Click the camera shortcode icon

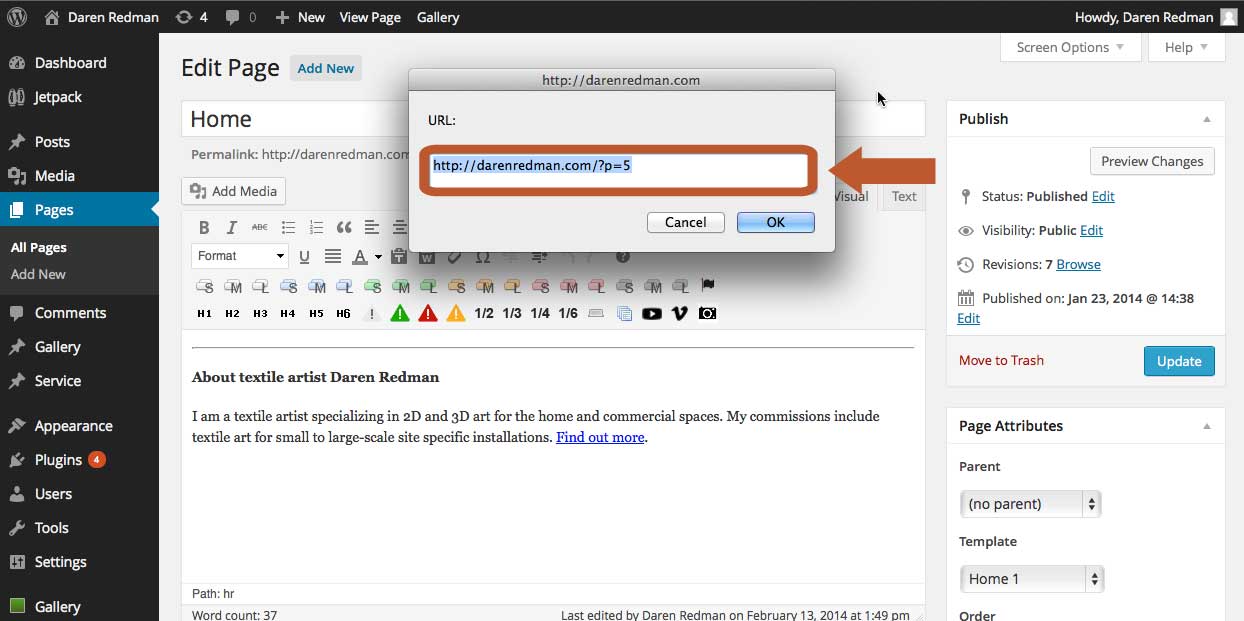coord(708,314)
